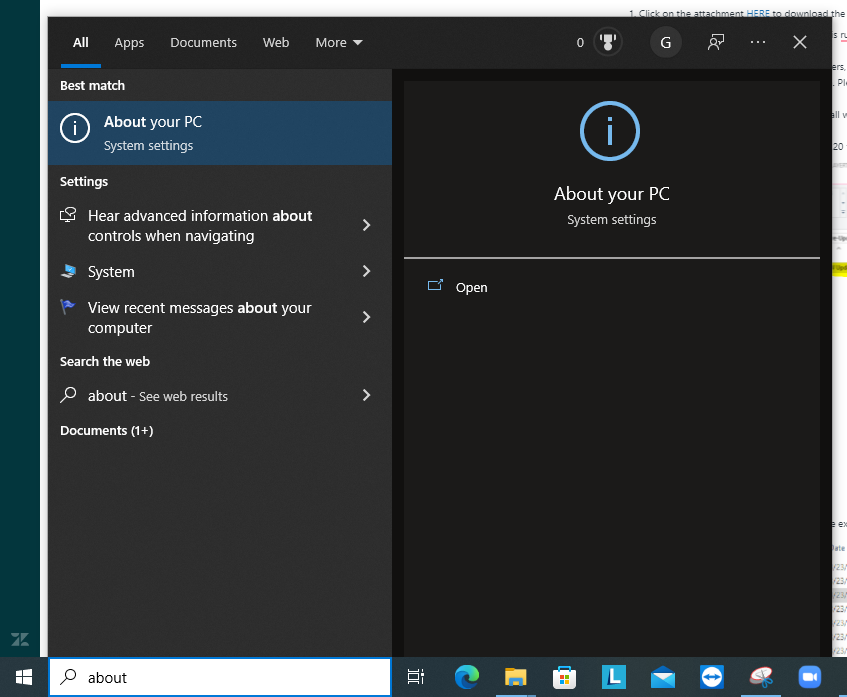Open File Explorer from the taskbar
The image size is (847, 697).
pos(516,677)
